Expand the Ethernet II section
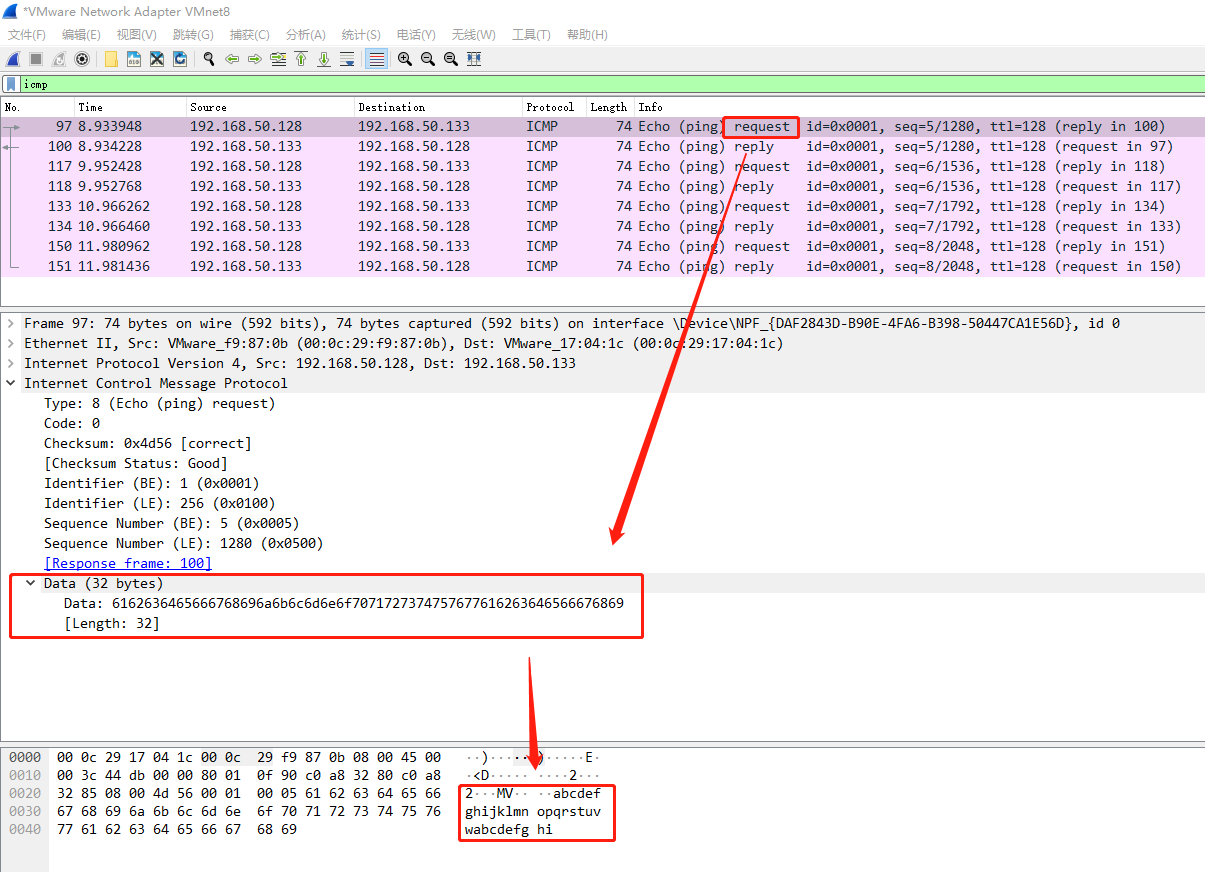1205x872 pixels. pyautogui.click(x=11, y=343)
